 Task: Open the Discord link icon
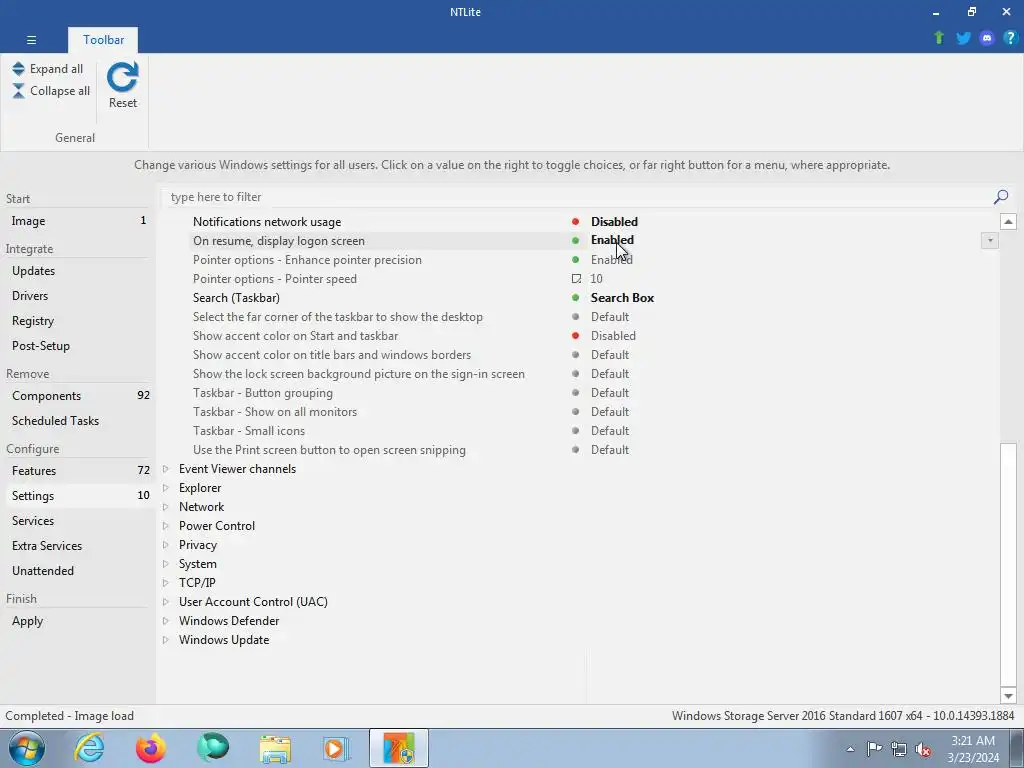click(x=987, y=38)
